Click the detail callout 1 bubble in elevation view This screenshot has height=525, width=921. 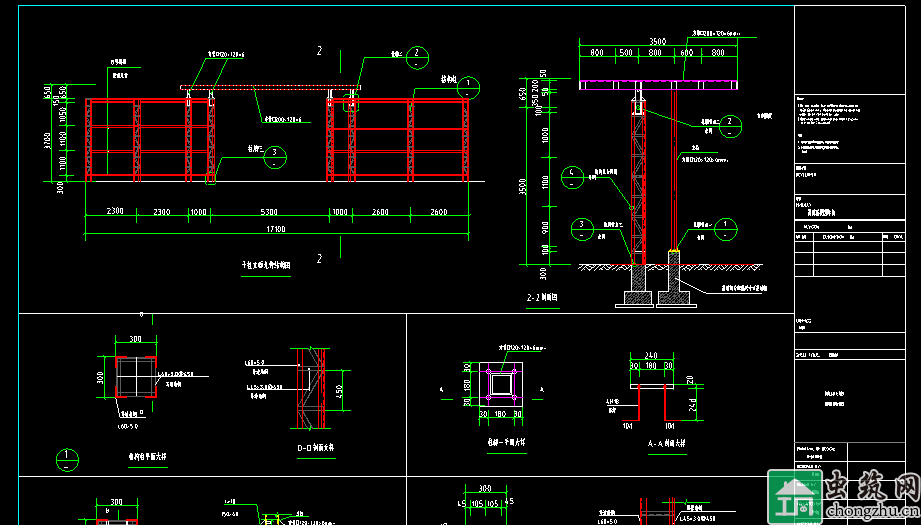tap(465, 86)
